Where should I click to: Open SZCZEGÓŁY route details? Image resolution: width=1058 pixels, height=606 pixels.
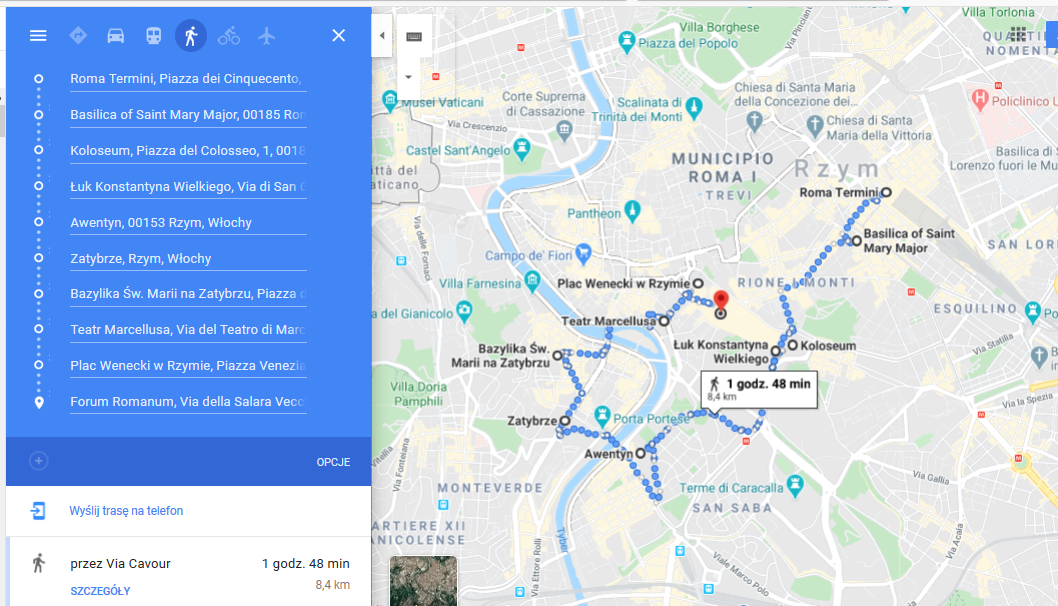point(101,591)
